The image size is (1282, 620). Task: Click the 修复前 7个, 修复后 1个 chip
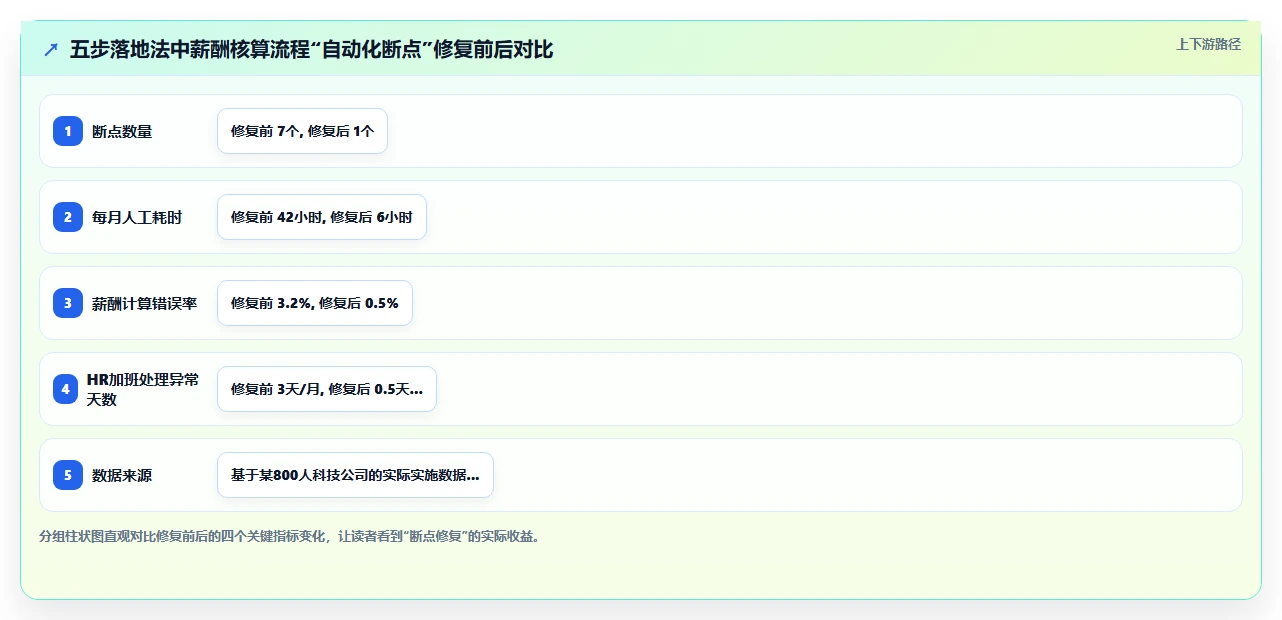pos(302,131)
